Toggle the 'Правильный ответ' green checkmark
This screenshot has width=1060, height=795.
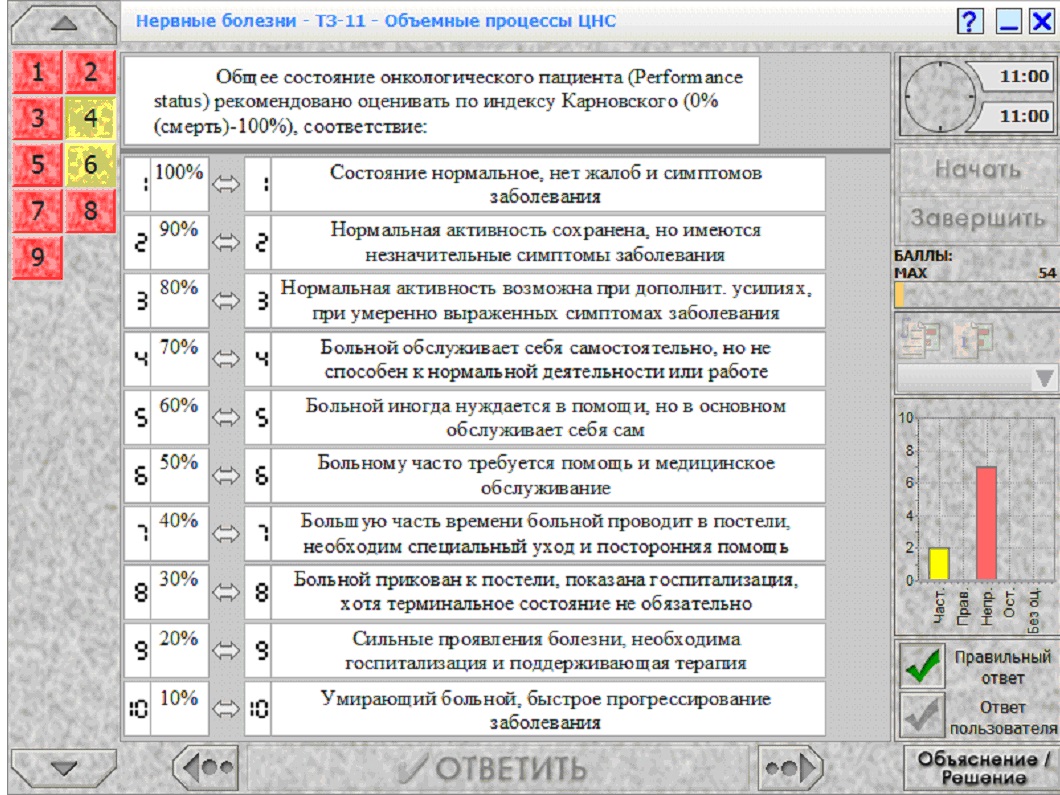point(922,666)
